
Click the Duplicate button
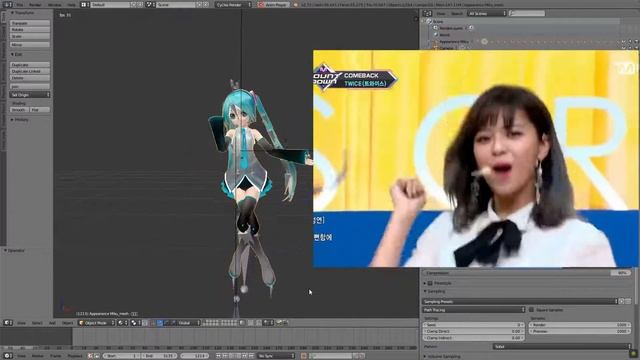30,65
